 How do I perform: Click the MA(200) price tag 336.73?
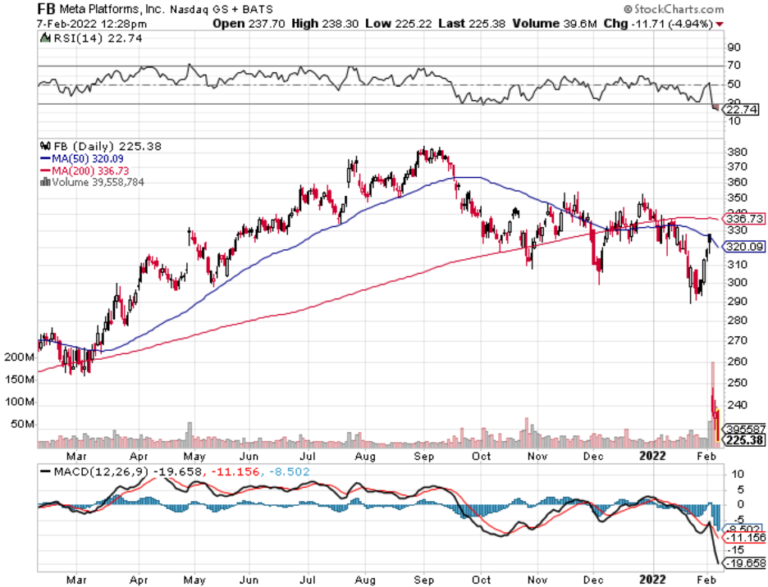pyautogui.click(x=744, y=219)
